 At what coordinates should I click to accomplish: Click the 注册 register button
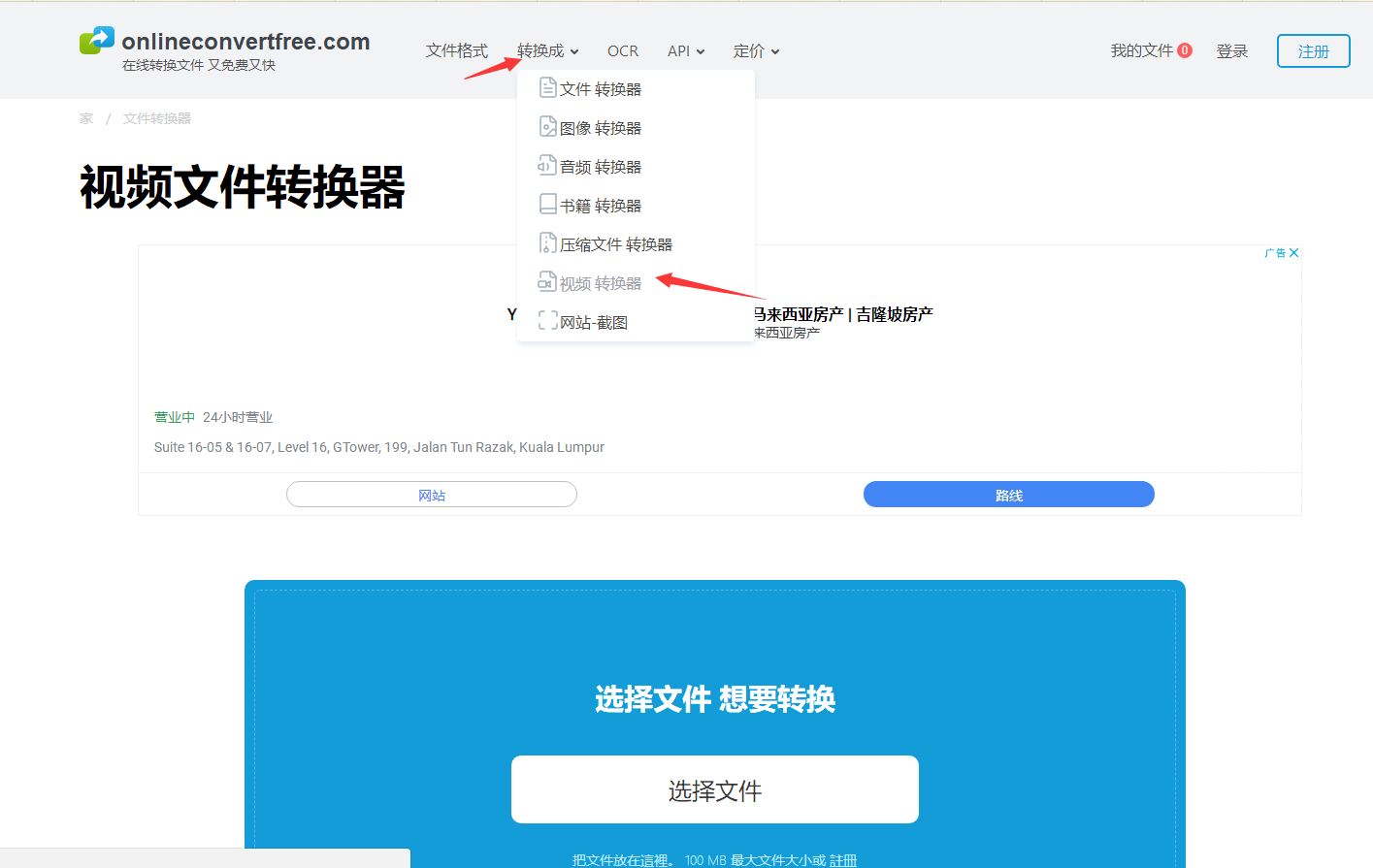pyautogui.click(x=1314, y=51)
